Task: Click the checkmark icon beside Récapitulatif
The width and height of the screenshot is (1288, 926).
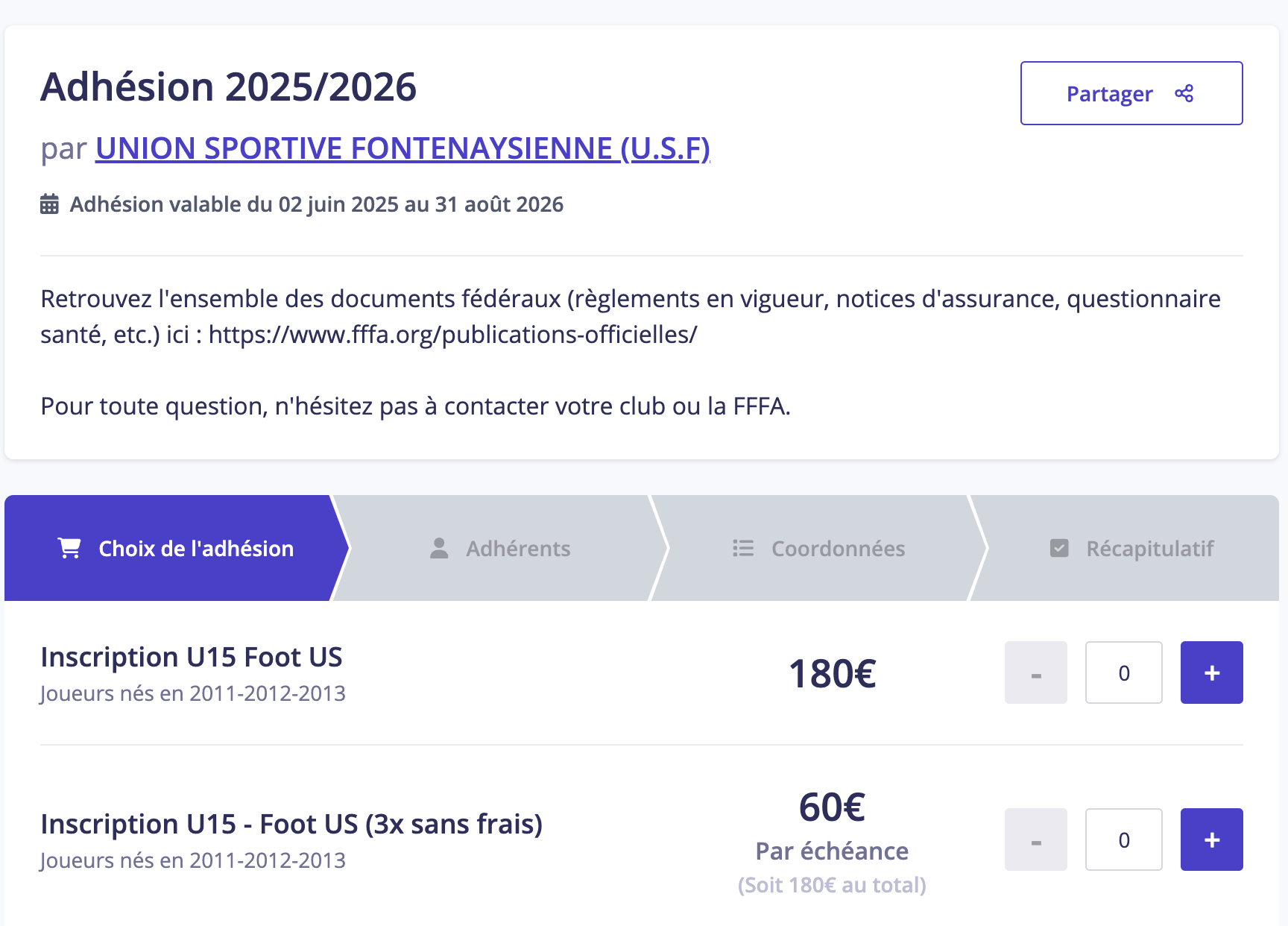Action: pyautogui.click(x=1059, y=548)
